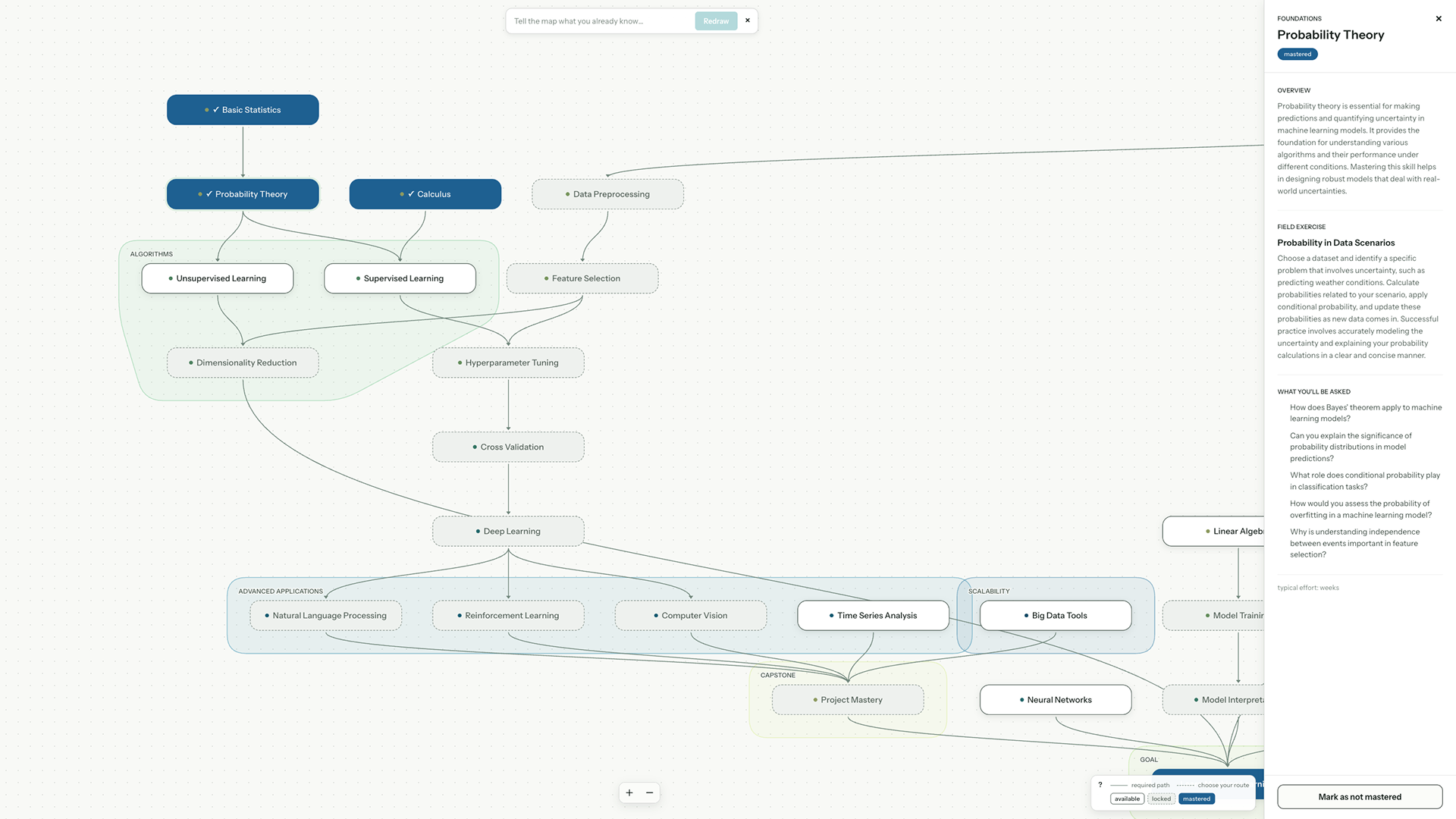Screen dimensions: 1456x819
Task: Select the Project Mastery node
Action: [848, 700]
